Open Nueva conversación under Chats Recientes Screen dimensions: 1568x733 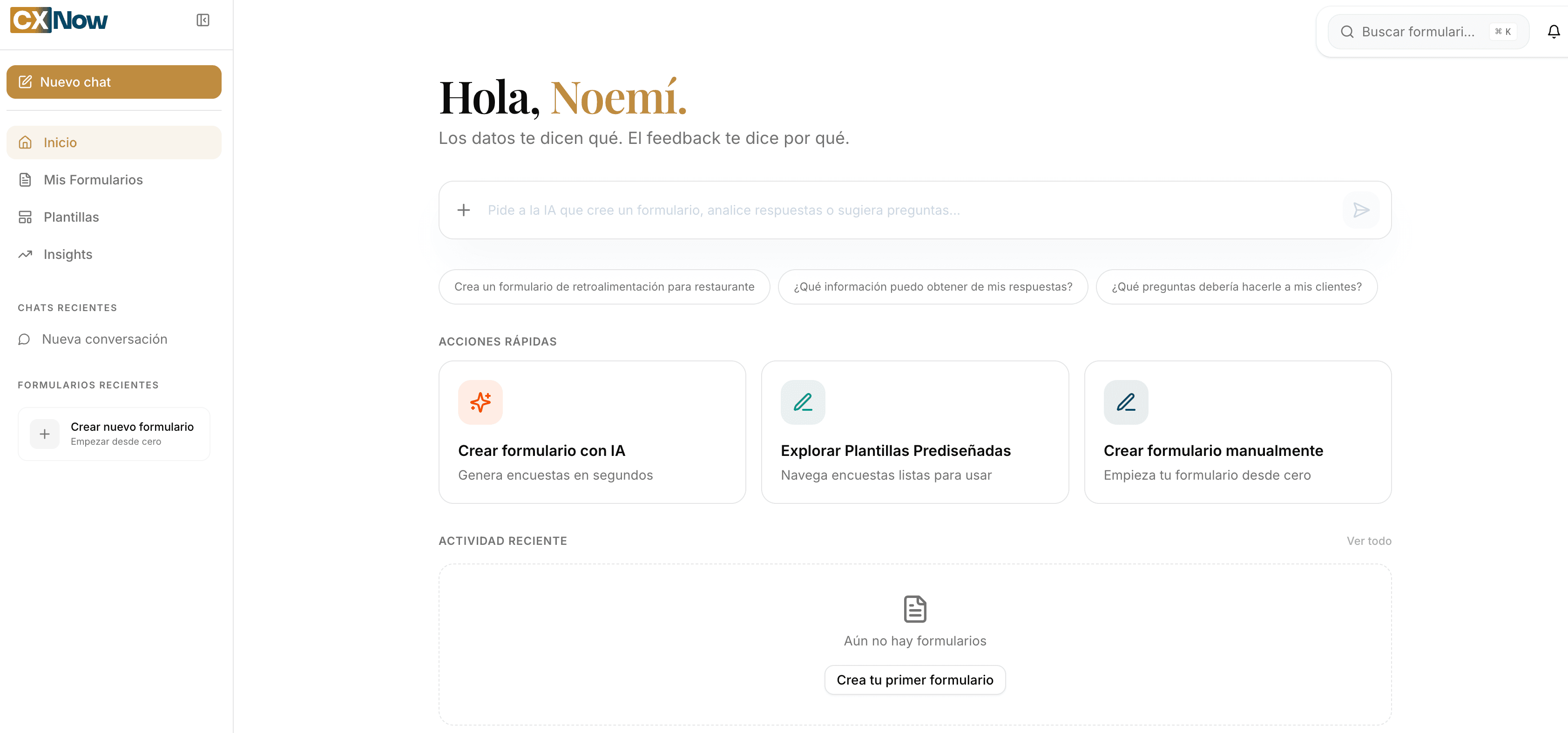(x=104, y=339)
